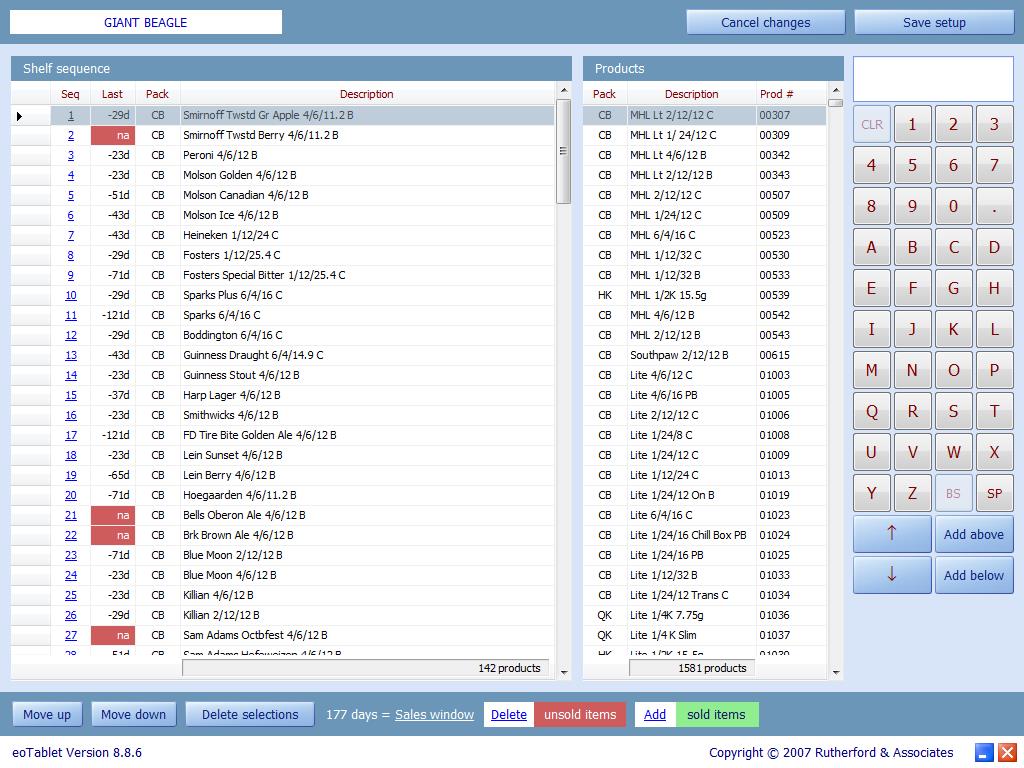Click the green sold items swatch
Viewport: 1024px width, 768px height.
click(716, 714)
